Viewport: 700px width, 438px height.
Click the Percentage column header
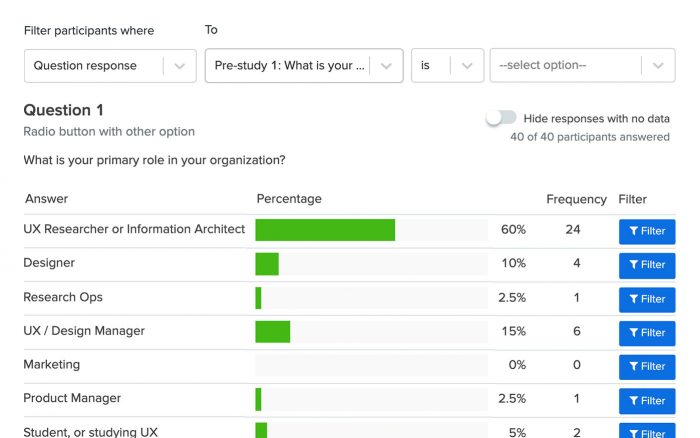[x=289, y=199]
